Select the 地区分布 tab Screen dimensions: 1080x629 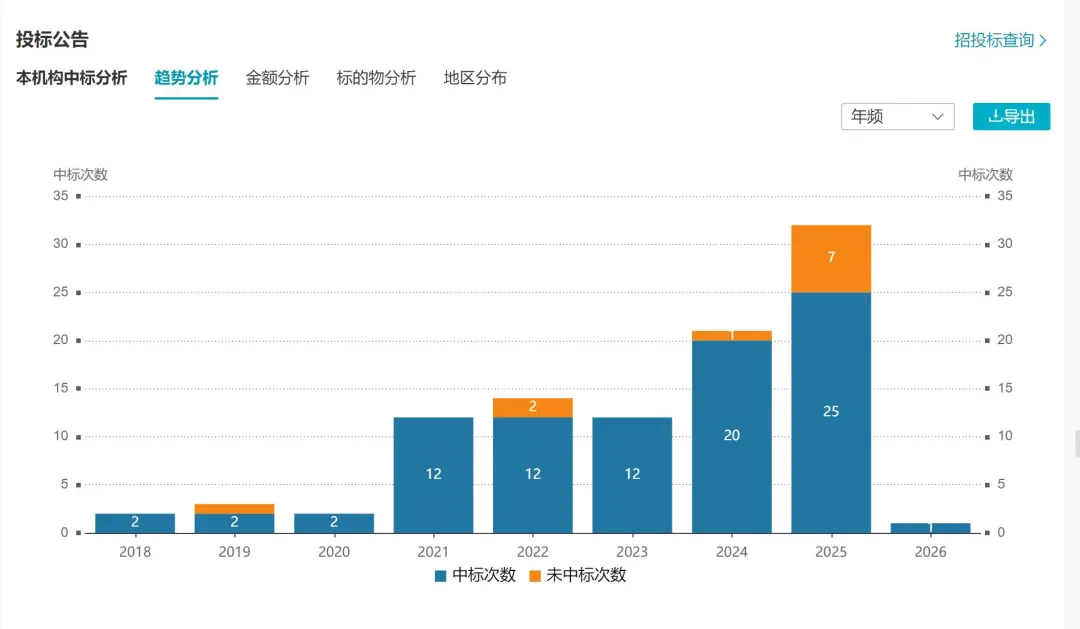pyautogui.click(x=475, y=78)
